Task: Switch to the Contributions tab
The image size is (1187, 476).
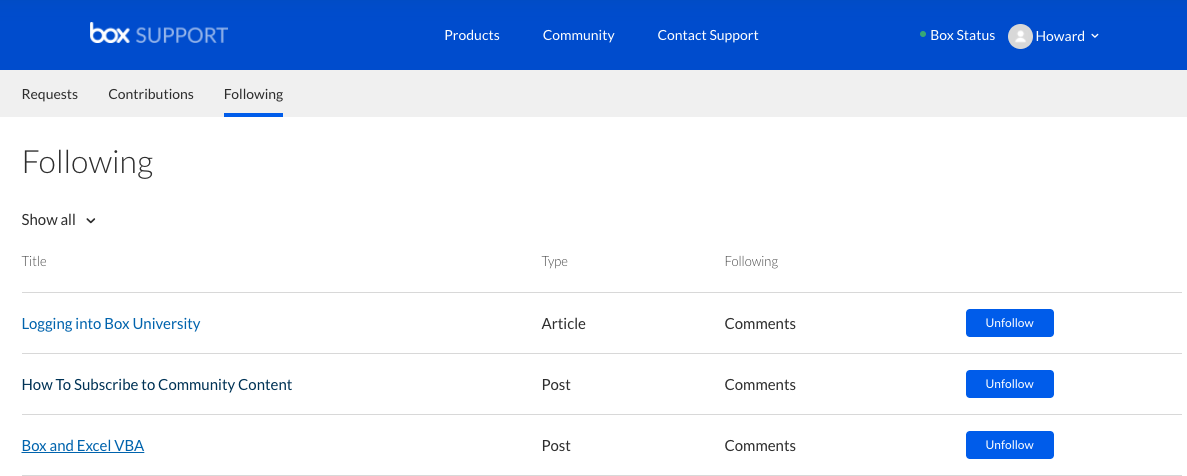Action: coord(151,94)
